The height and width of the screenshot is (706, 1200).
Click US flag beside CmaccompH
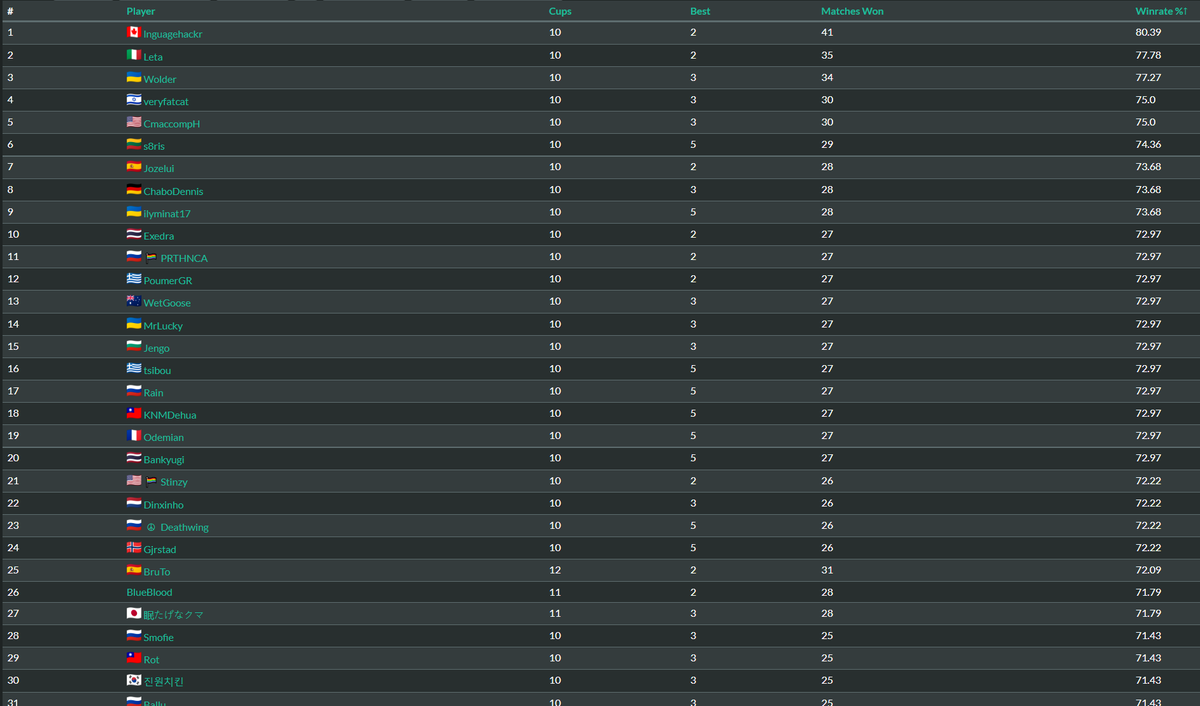pos(134,122)
